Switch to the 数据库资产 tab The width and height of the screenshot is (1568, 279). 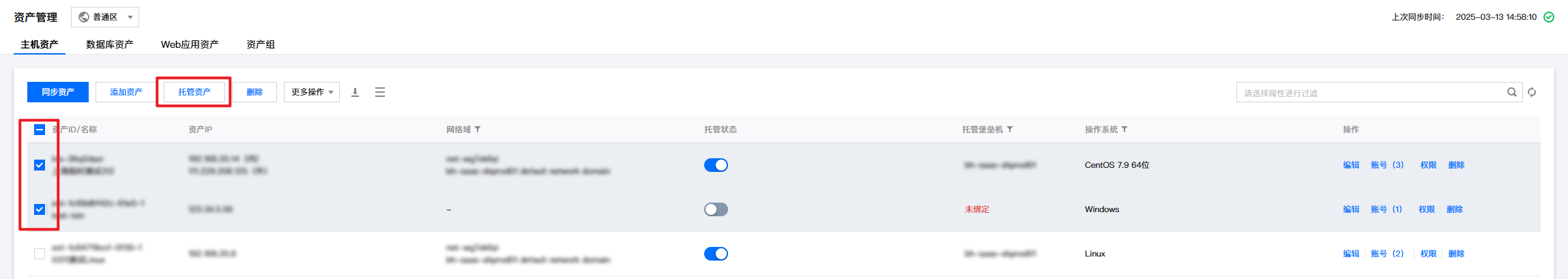coord(109,44)
